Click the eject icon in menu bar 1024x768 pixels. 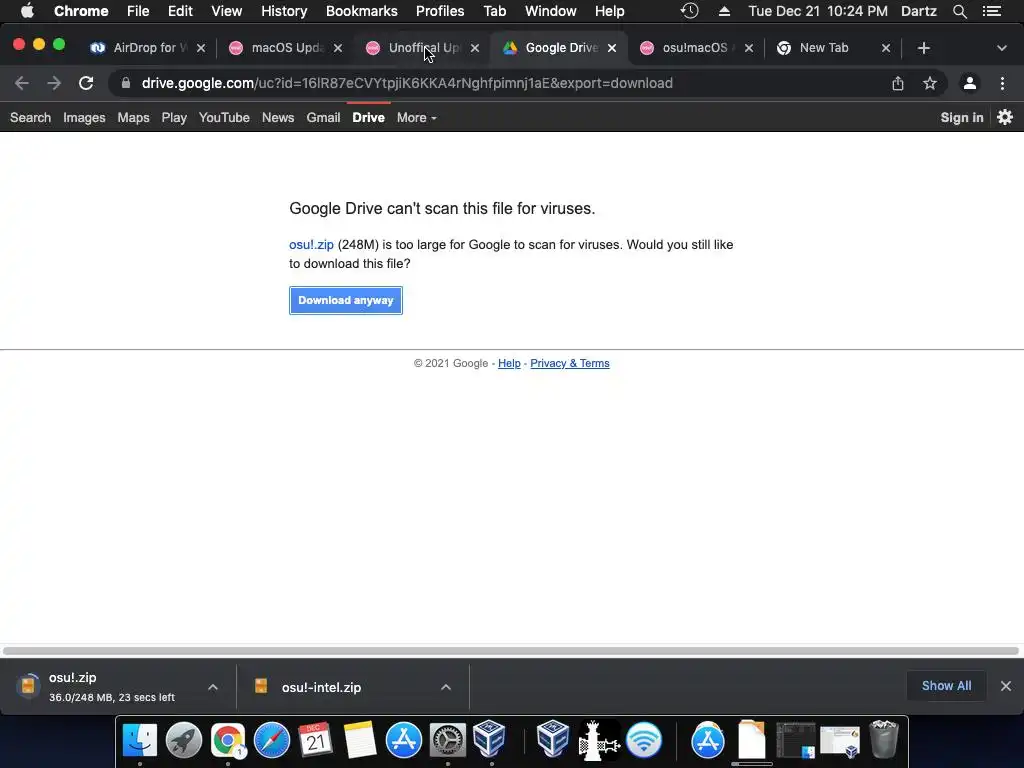coord(724,11)
